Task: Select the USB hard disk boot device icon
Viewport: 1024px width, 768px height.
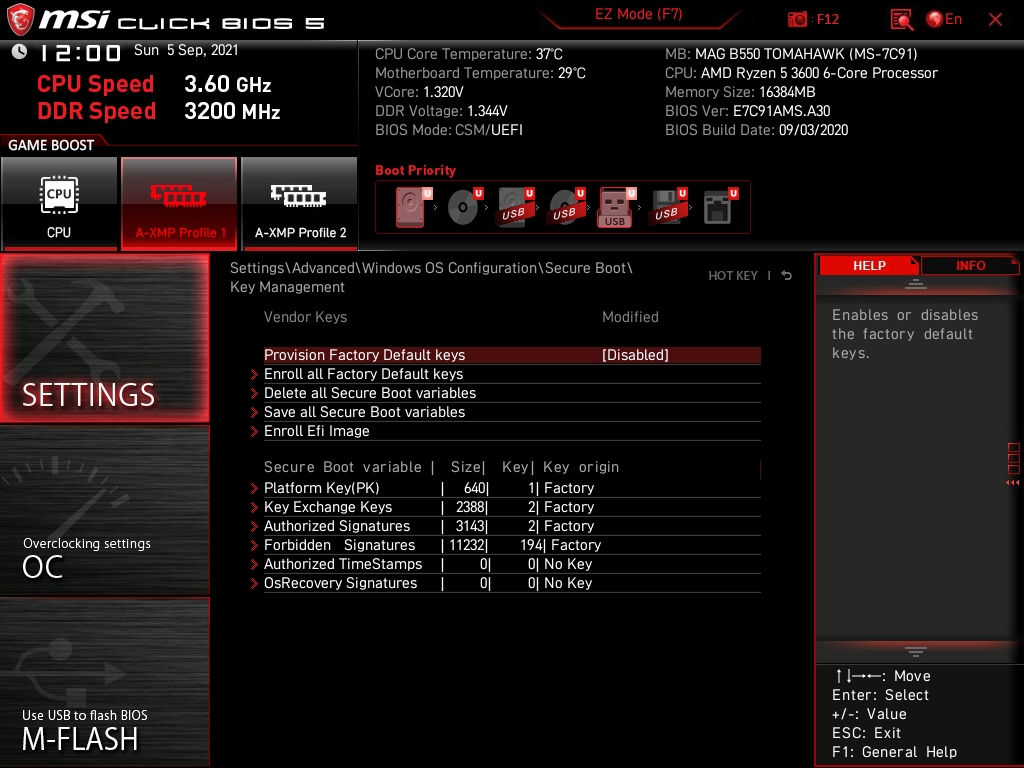Action: click(x=515, y=207)
